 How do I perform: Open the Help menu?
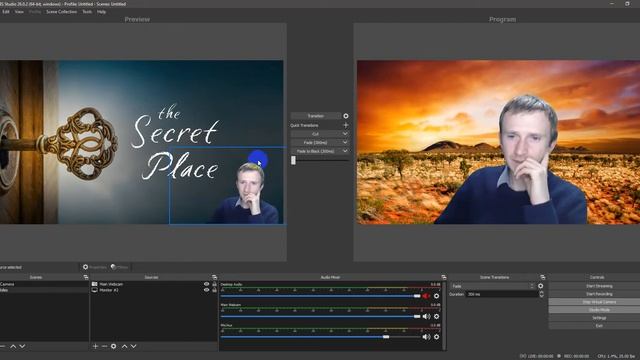[102, 12]
